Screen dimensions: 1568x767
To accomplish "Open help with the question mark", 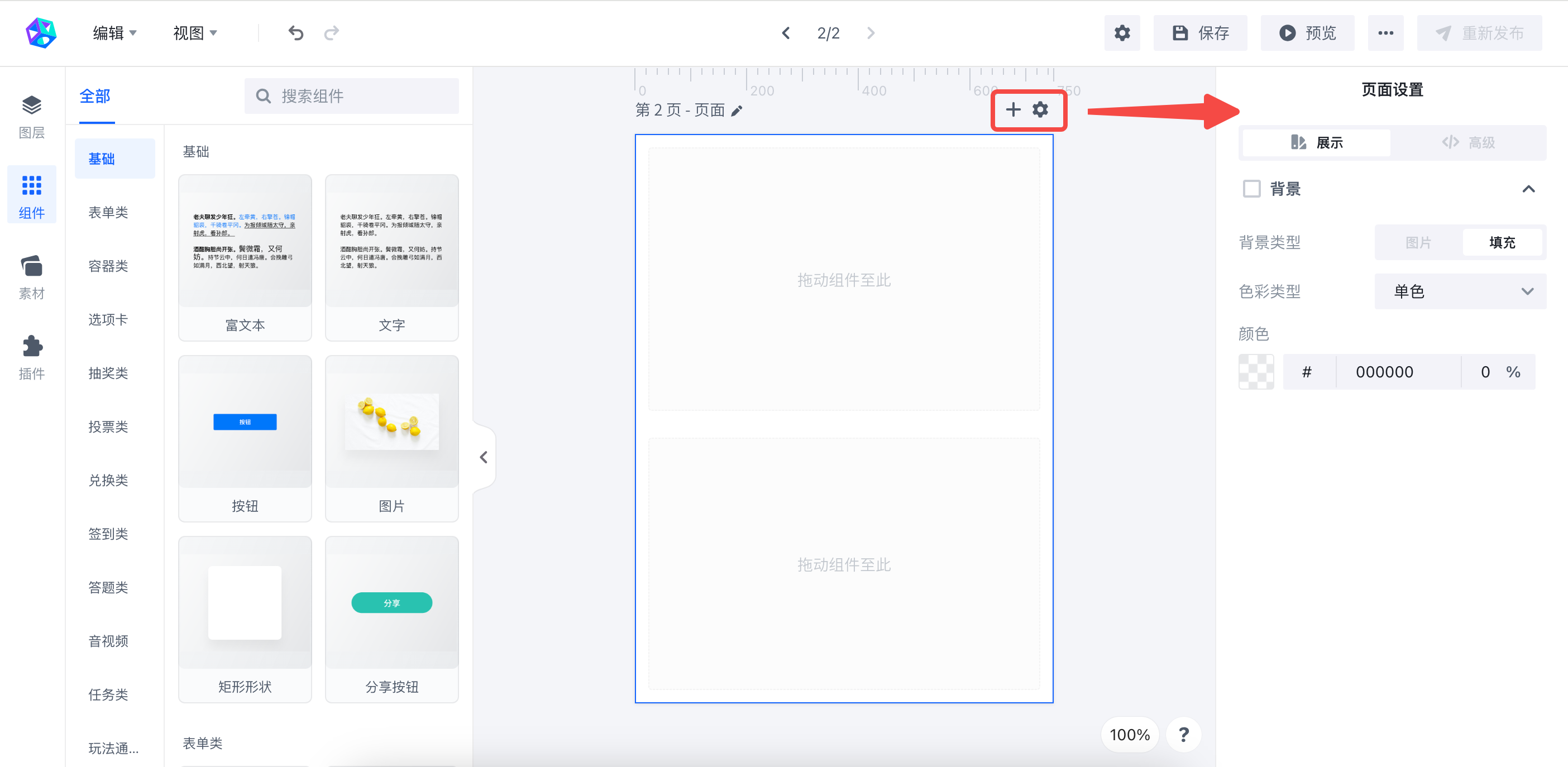I will 1183,735.
